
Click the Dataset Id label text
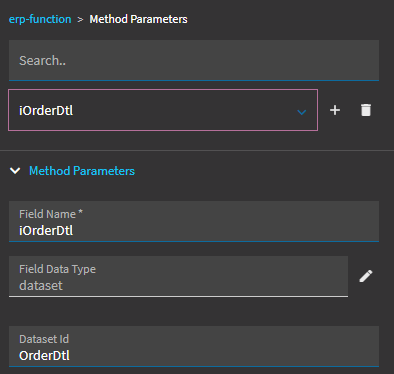pos(44,339)
